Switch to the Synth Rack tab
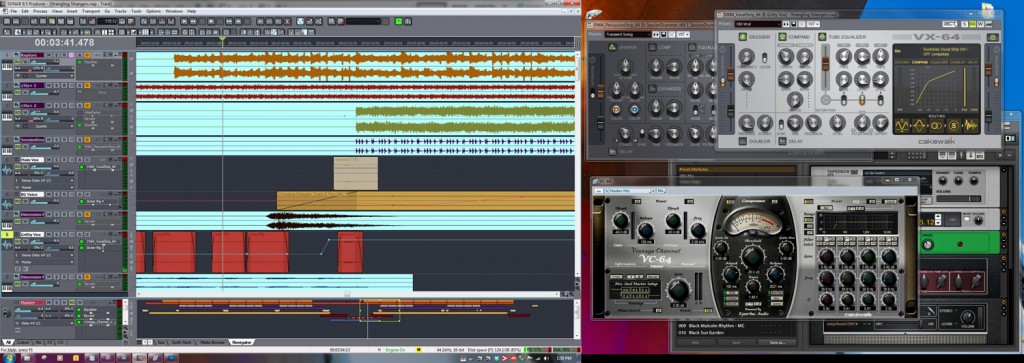 click(x=182, y=343)
